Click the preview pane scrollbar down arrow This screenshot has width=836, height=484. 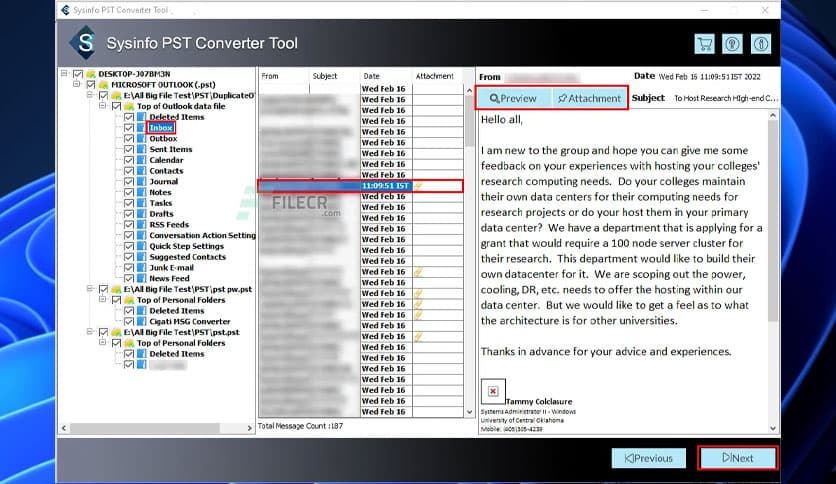coord(773,428)
